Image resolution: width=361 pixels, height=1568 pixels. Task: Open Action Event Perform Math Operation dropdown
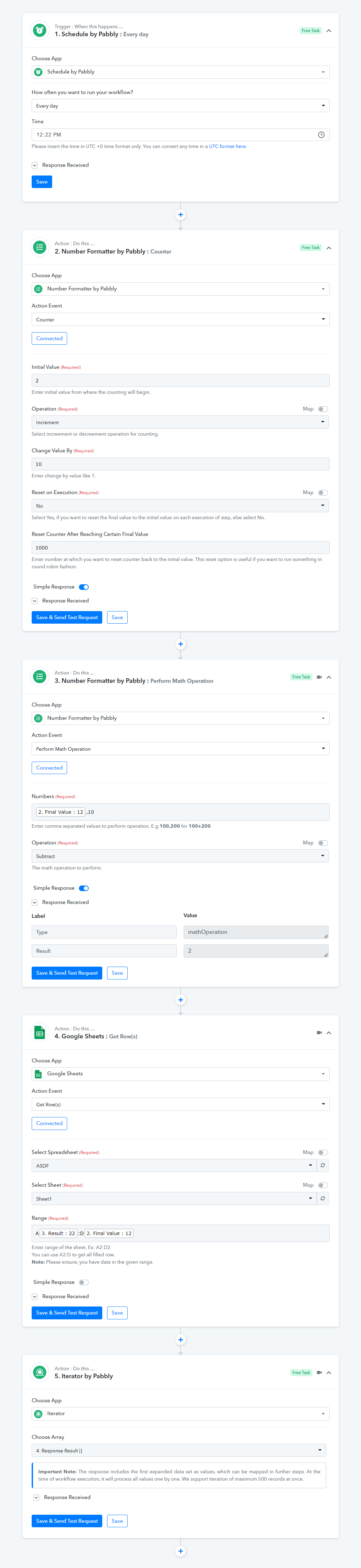(180, 749)
